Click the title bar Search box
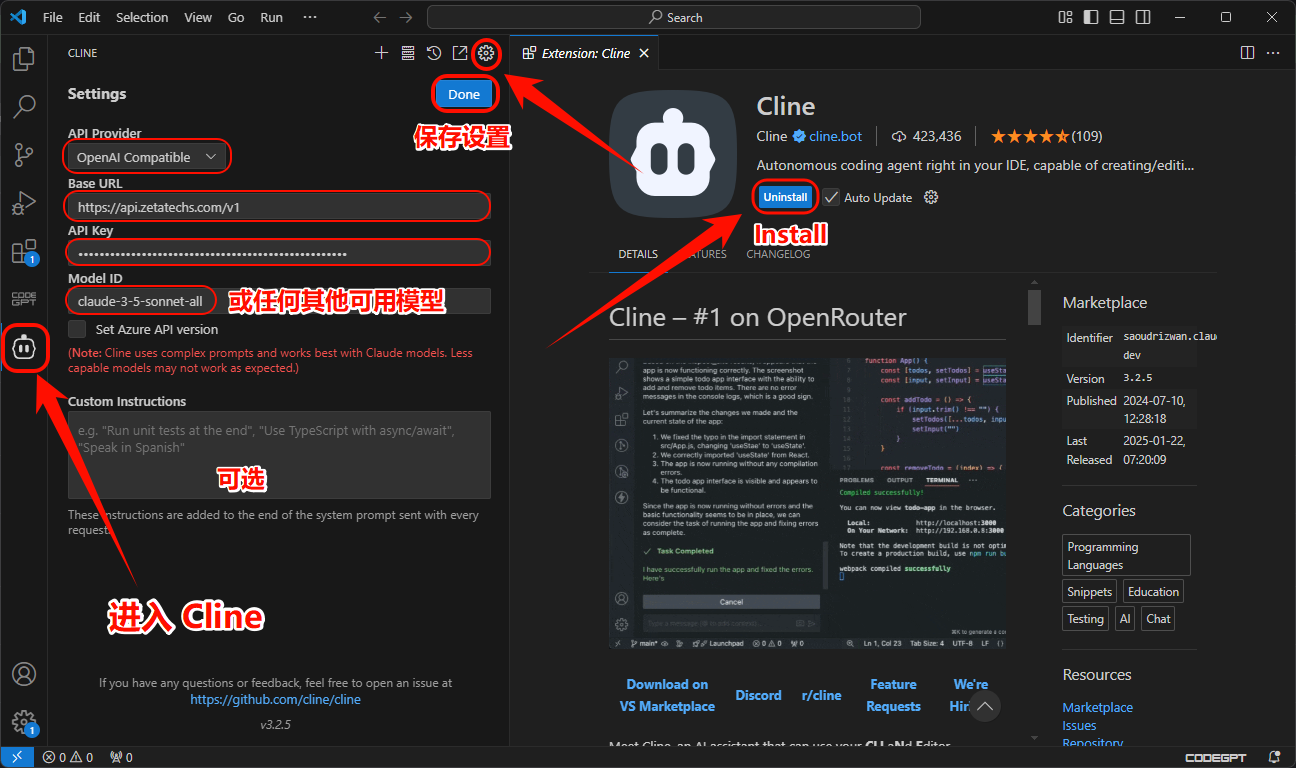The image size is (1296, 768). 674,17
